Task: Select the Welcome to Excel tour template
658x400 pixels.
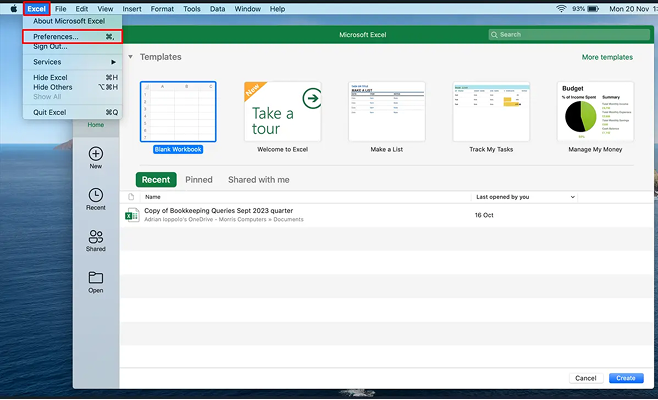Action: (x=283, y=112)
